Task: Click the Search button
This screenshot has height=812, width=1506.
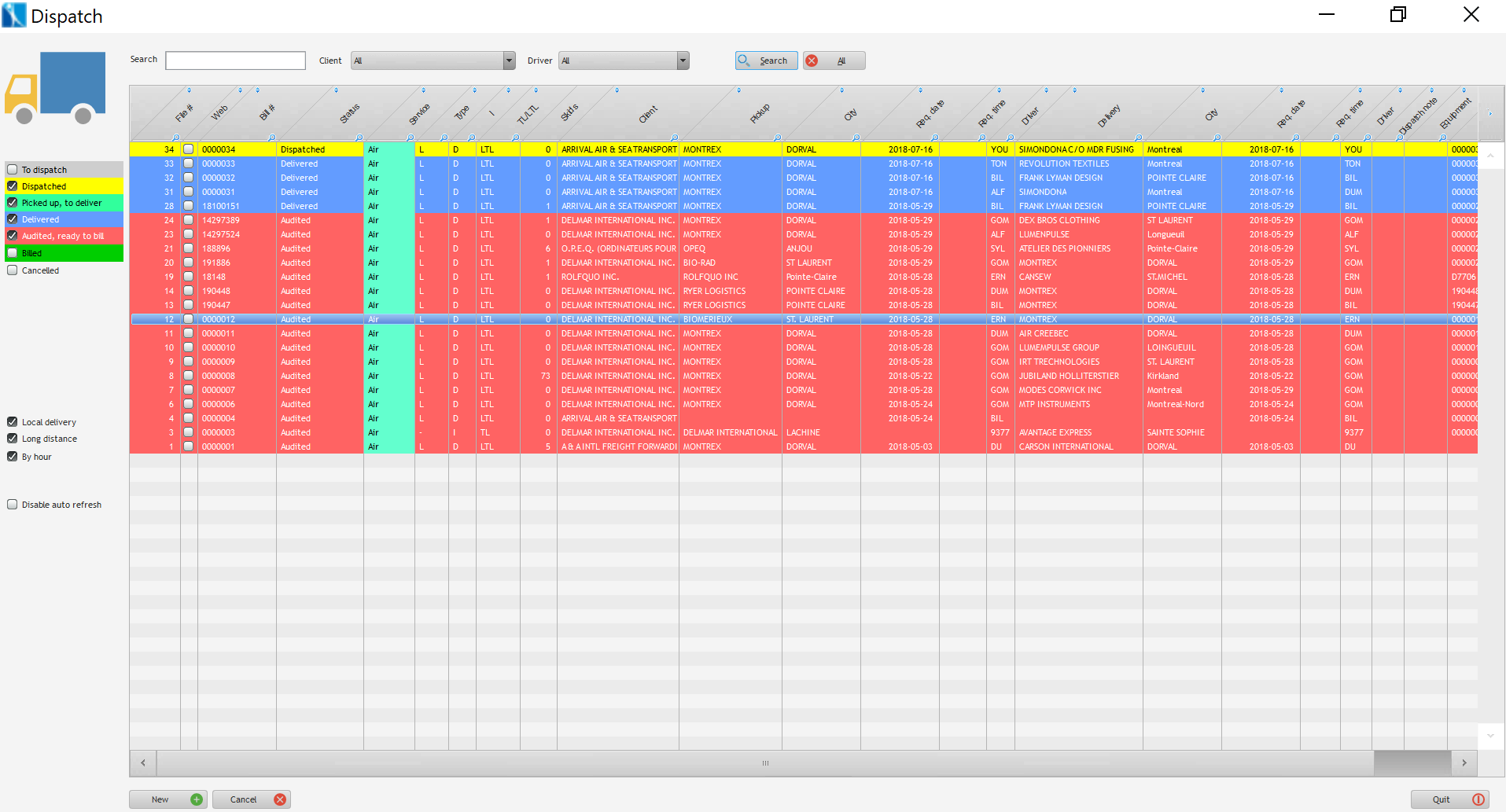Action: [x=766, y=61]
